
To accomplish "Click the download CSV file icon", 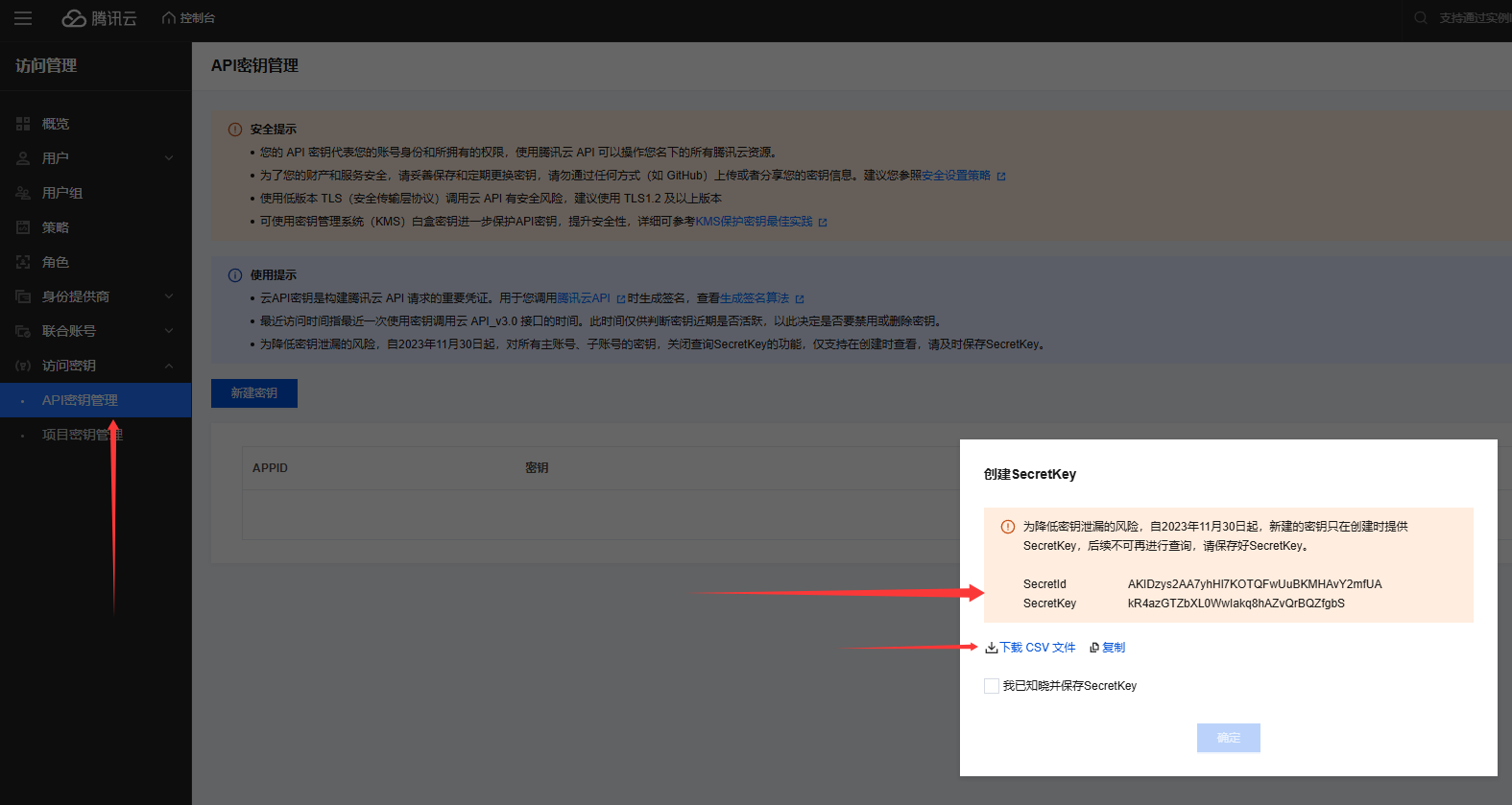I will coord(991,648).
